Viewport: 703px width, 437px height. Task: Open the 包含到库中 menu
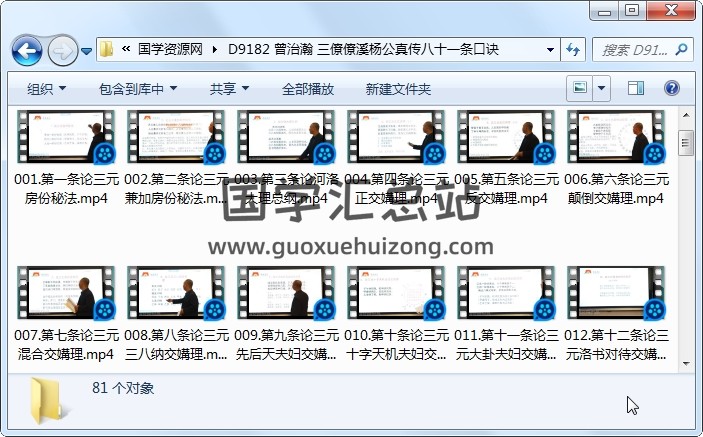click(x=138, y=89)
